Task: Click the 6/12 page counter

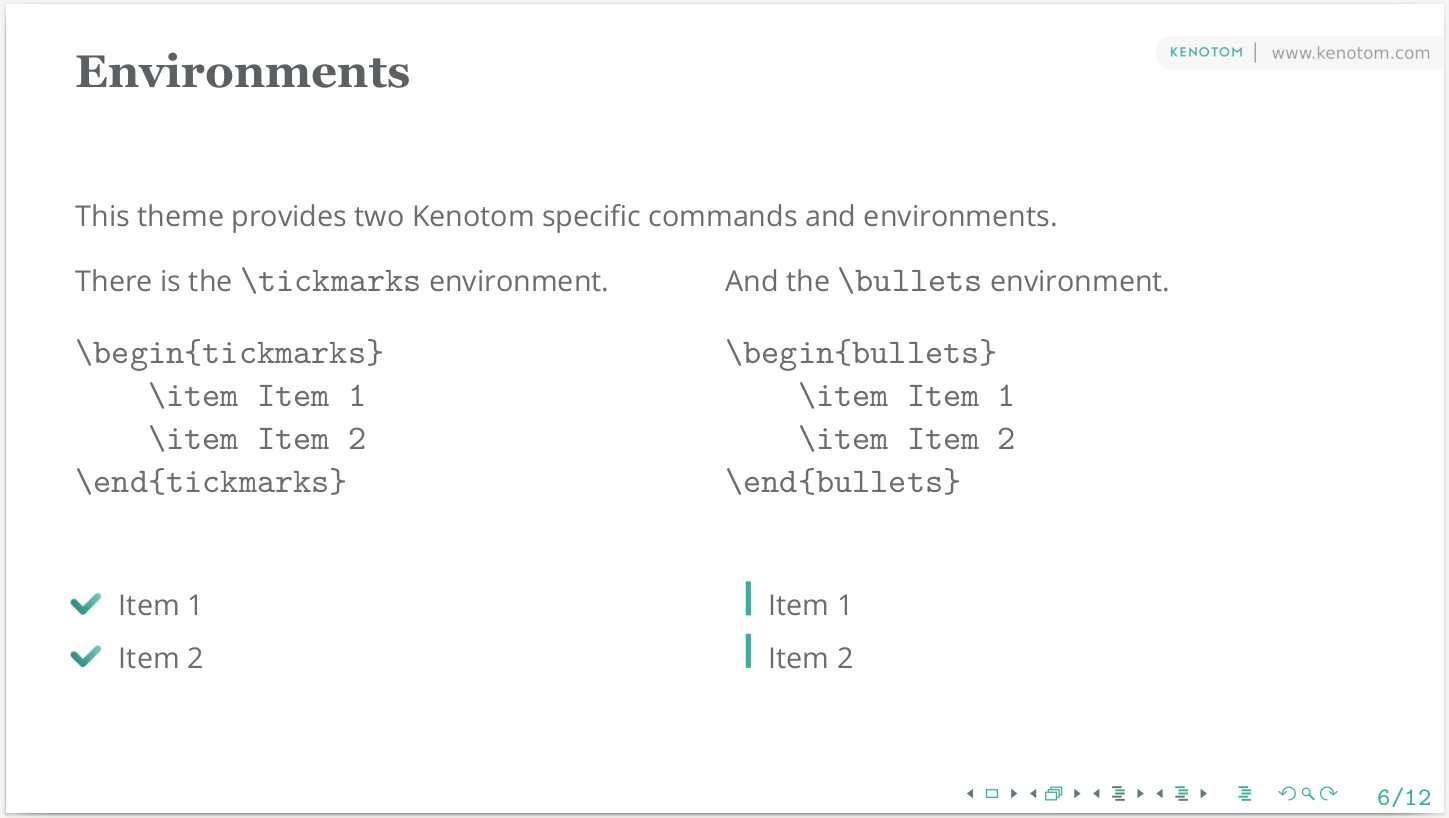Action: point(1404,797)
